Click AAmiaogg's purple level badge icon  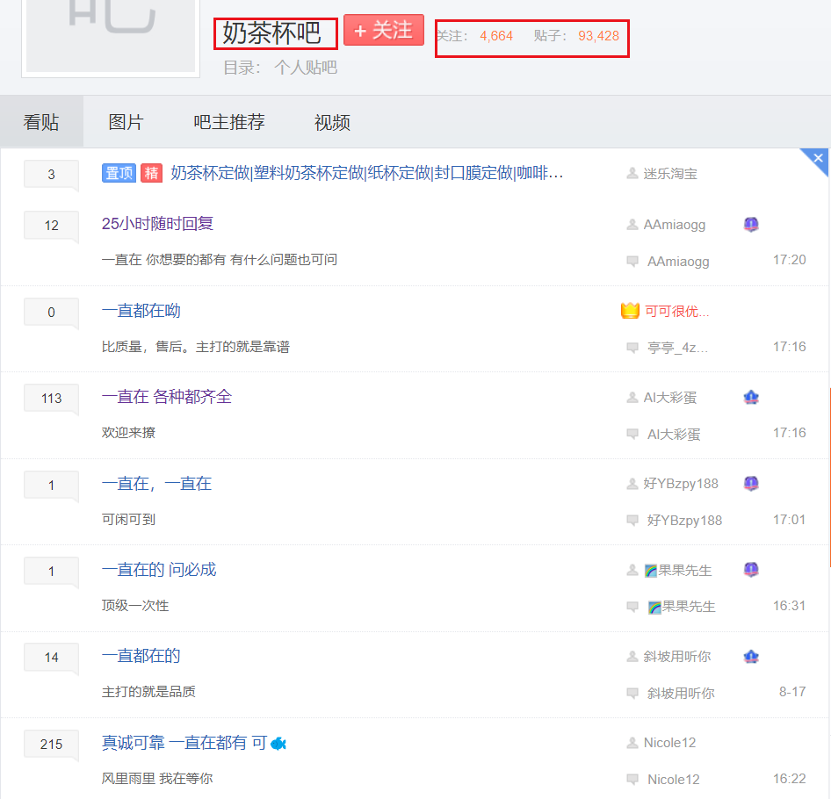click(751, 225)
